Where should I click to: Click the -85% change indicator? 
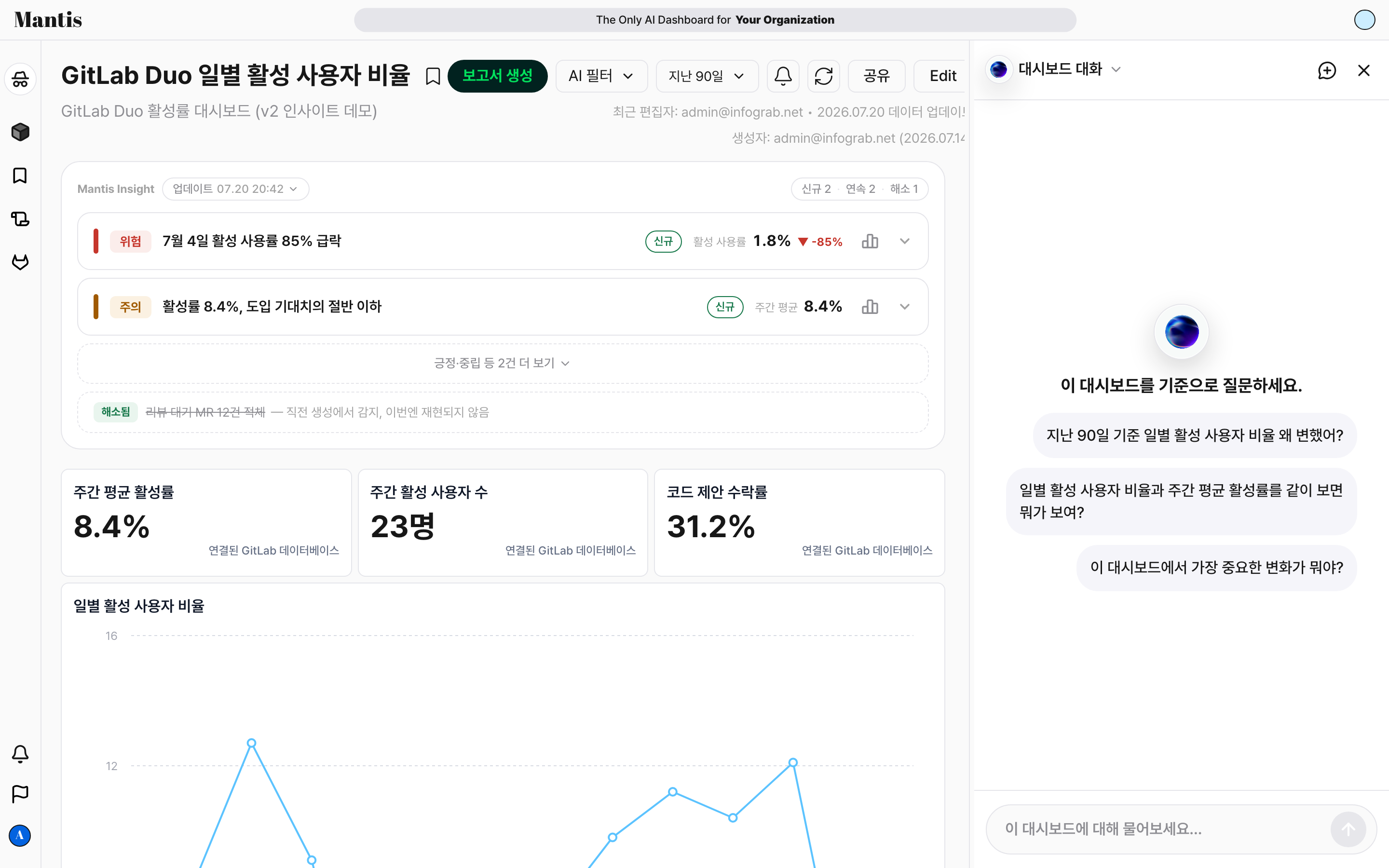pyautogui.click(x=820, y=242)
